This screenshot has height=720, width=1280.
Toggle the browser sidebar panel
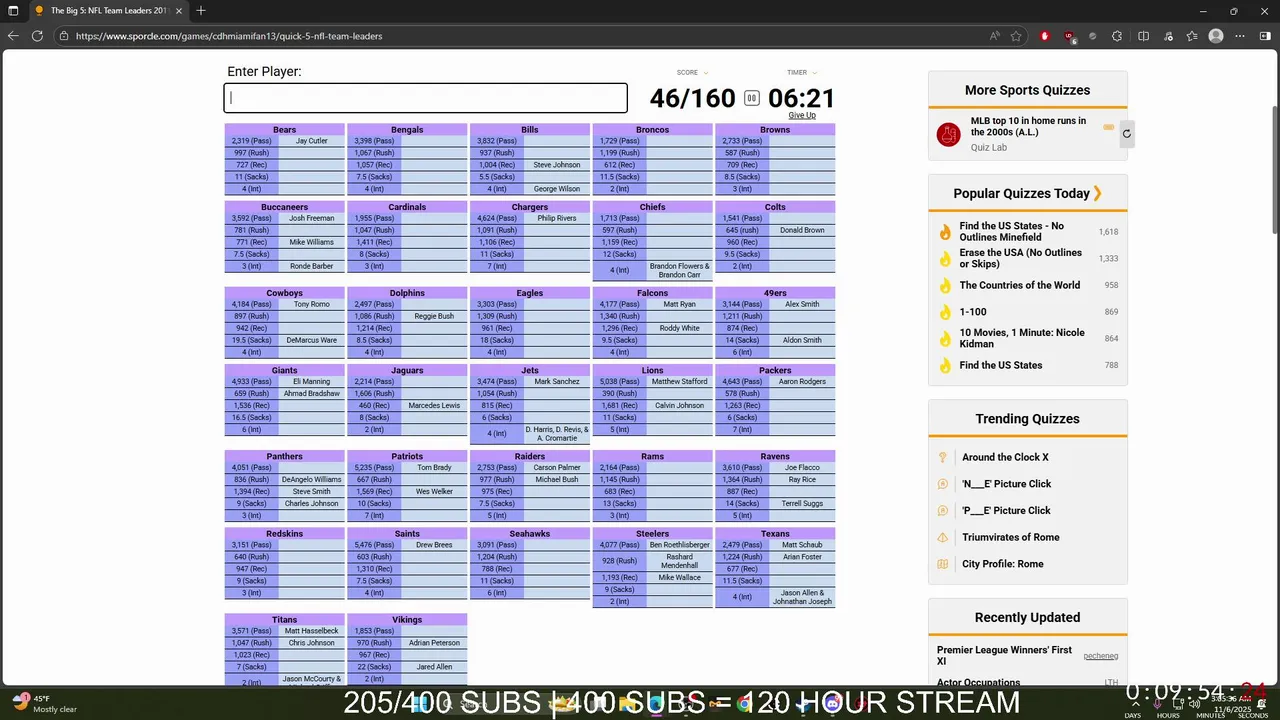(1265, 36)
